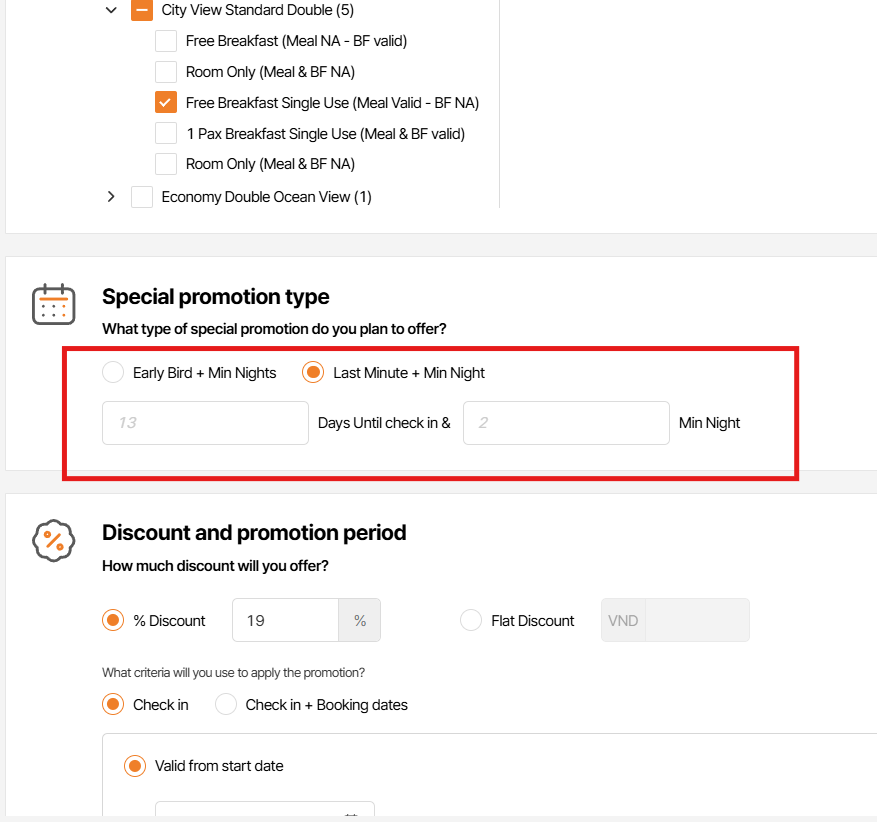
Task: Choose Check in + Booking dates criteria
Action: [227, 705]
